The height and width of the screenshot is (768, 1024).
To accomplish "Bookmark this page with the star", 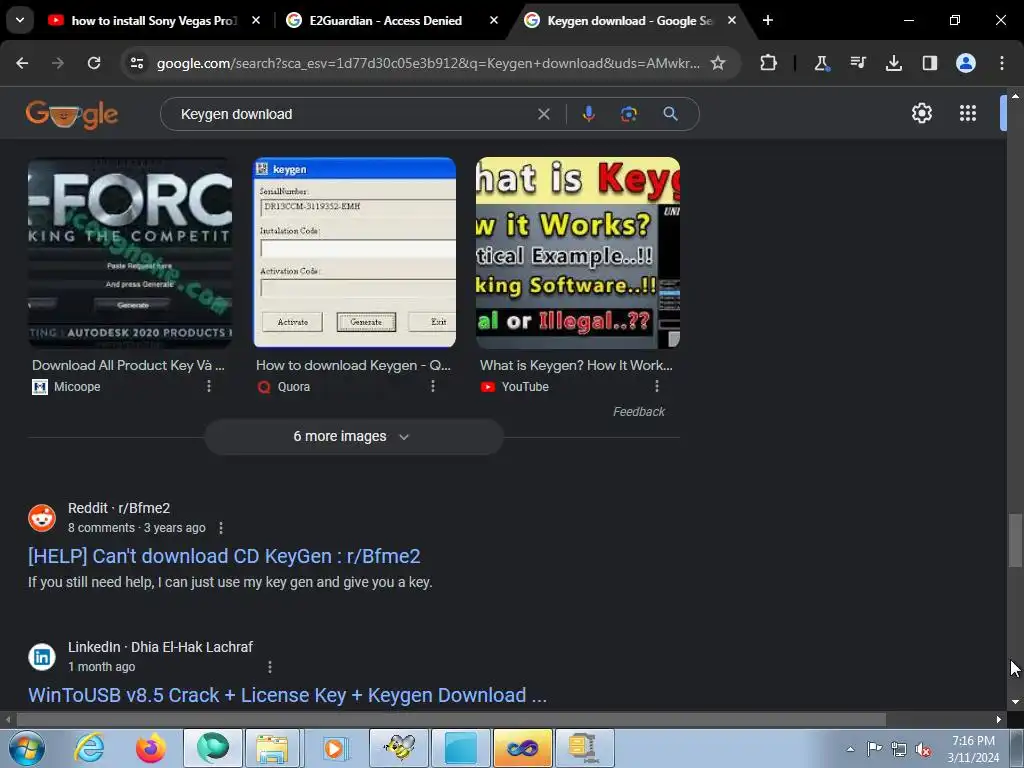I will (x=718, y=63).
